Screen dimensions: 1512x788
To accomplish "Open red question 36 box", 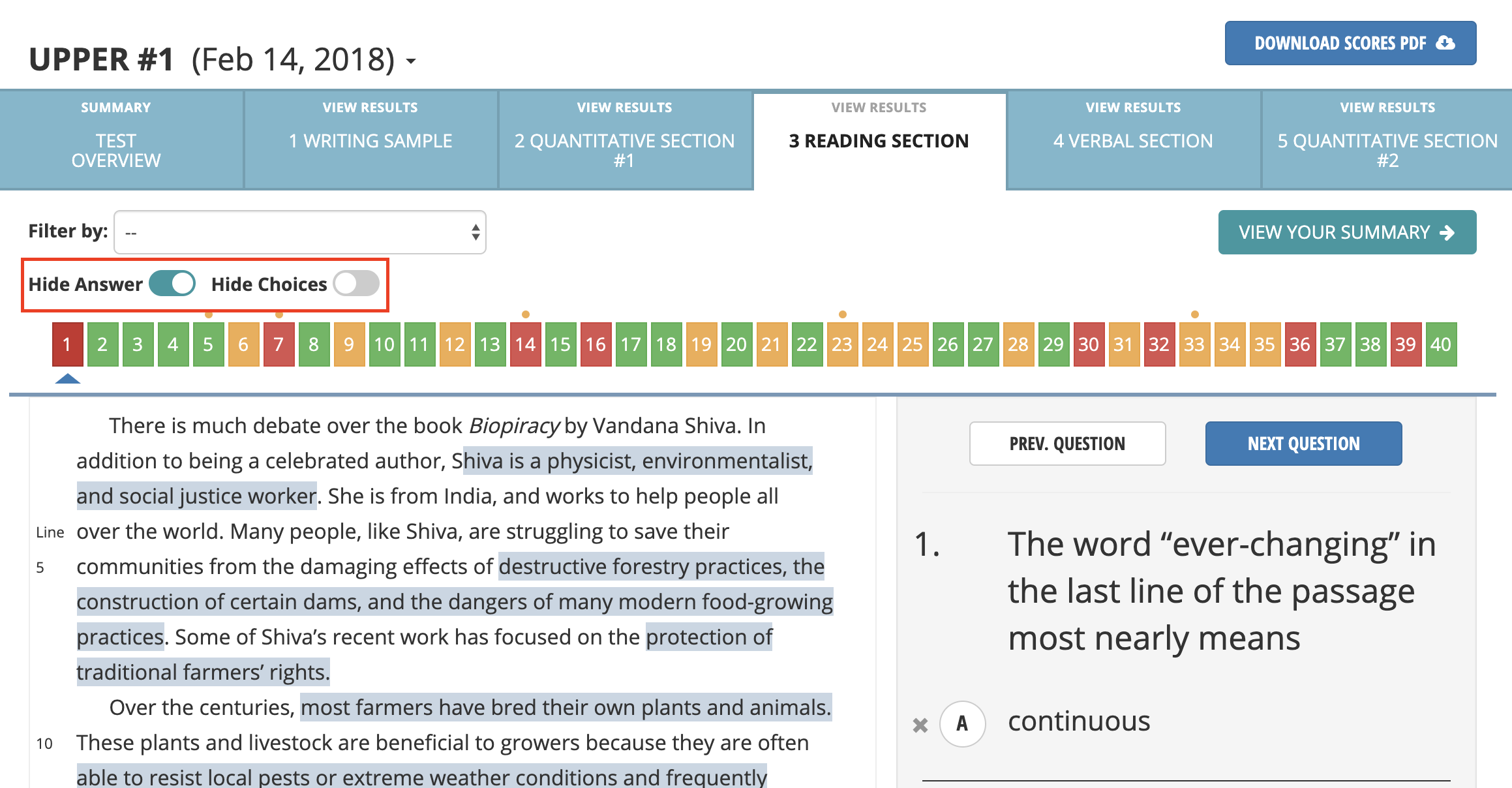I will (x=1300, y=344).
